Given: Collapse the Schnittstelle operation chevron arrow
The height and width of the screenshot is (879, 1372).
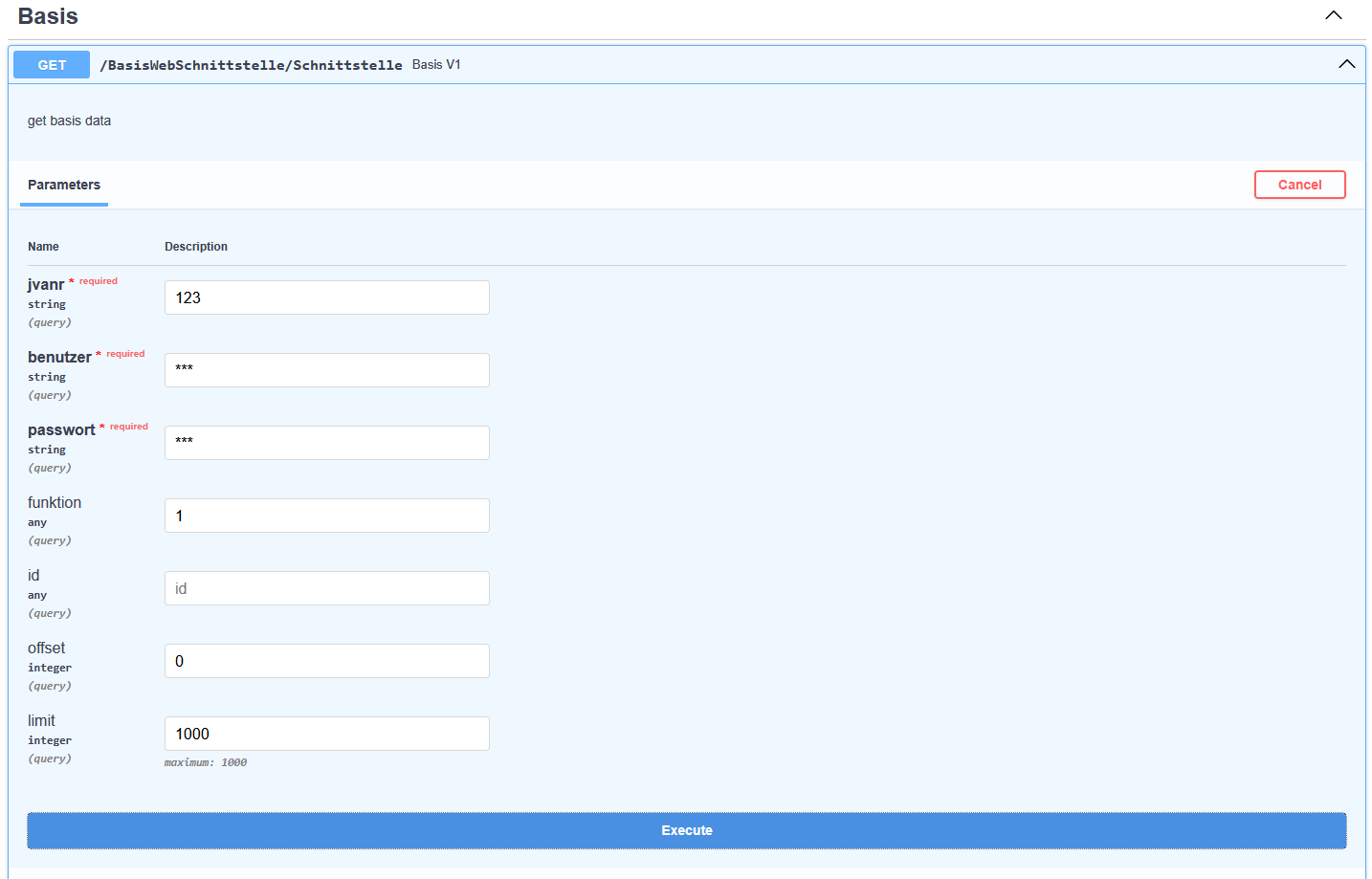Looking at the screenshot, I should coord(1346,64).
